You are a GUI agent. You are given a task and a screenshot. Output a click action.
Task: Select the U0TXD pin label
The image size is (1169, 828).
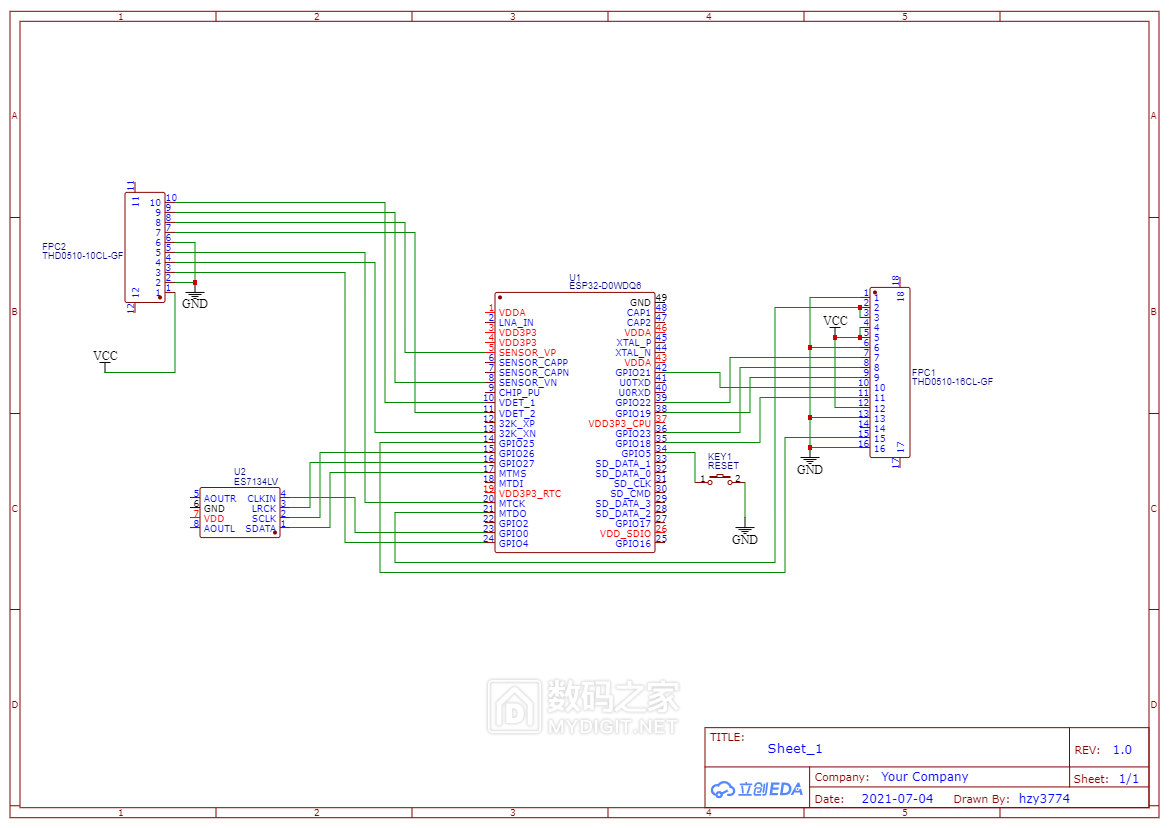click(x=635, y=382)
